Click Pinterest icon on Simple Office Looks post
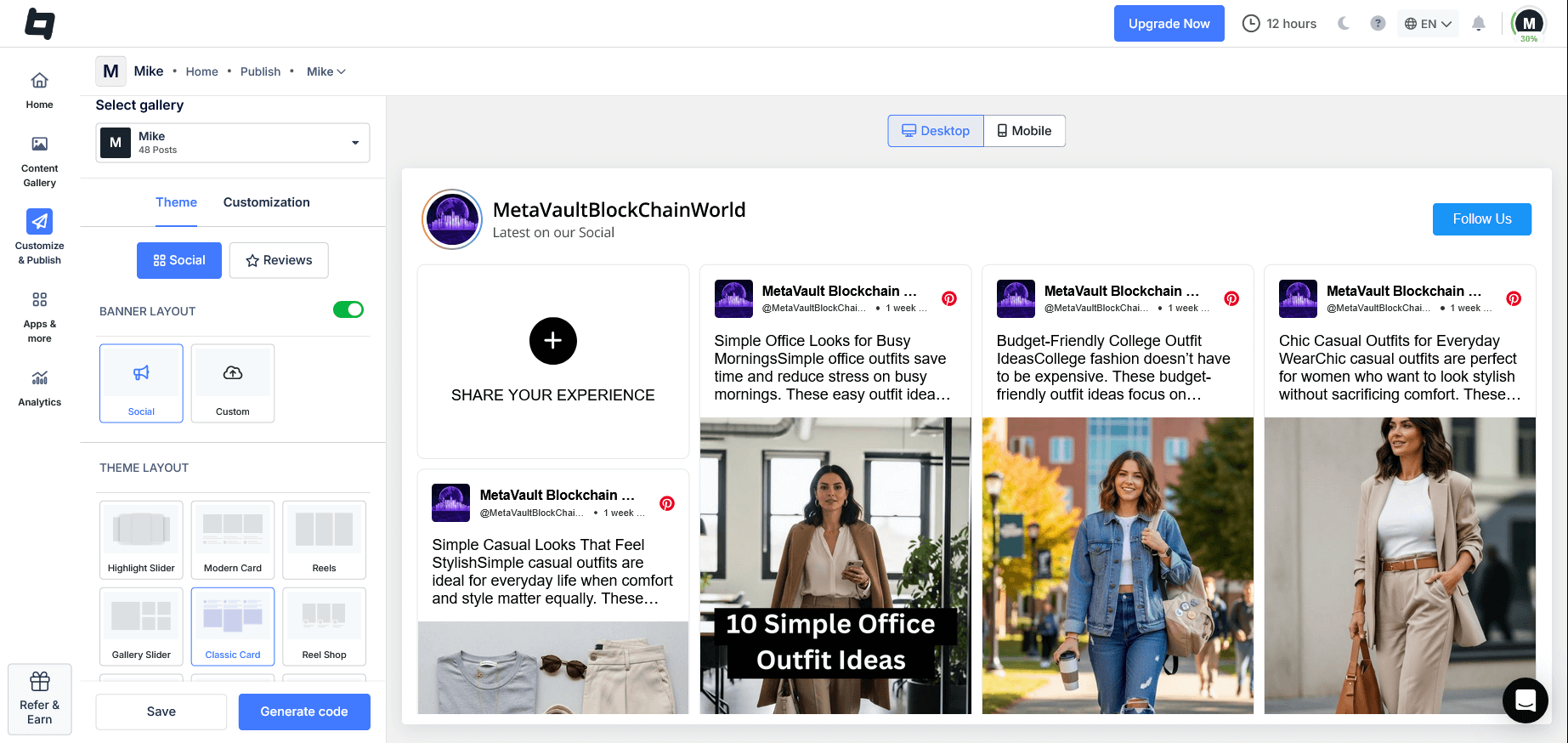 [x=949, y=298]
